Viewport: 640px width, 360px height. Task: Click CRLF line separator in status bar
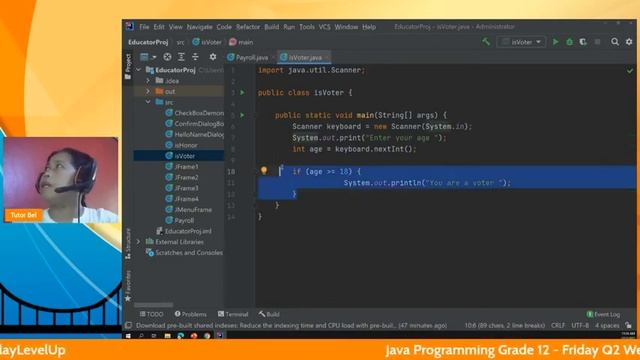558,326
